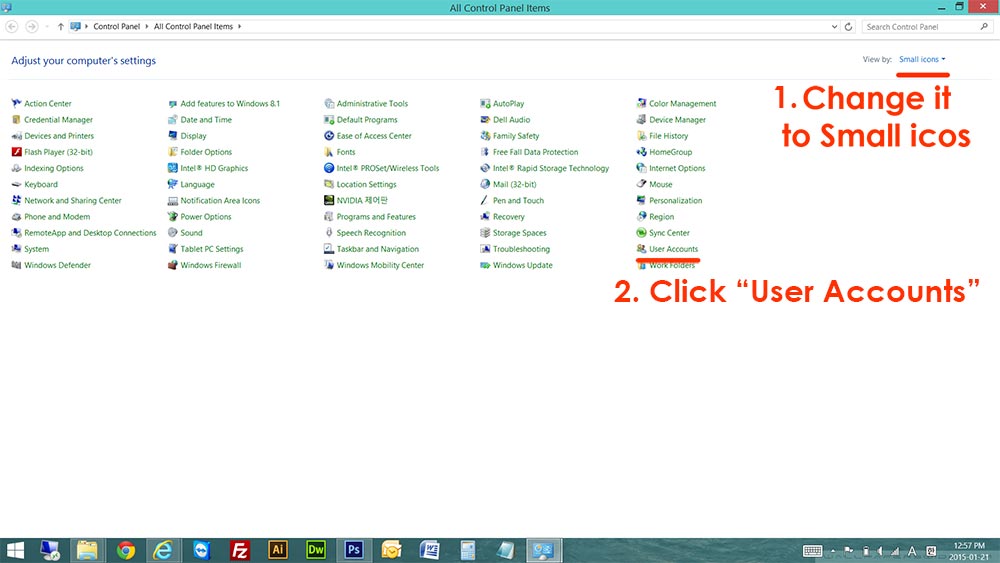
Task: Click the Back navigation button
Action: point(12,27)
